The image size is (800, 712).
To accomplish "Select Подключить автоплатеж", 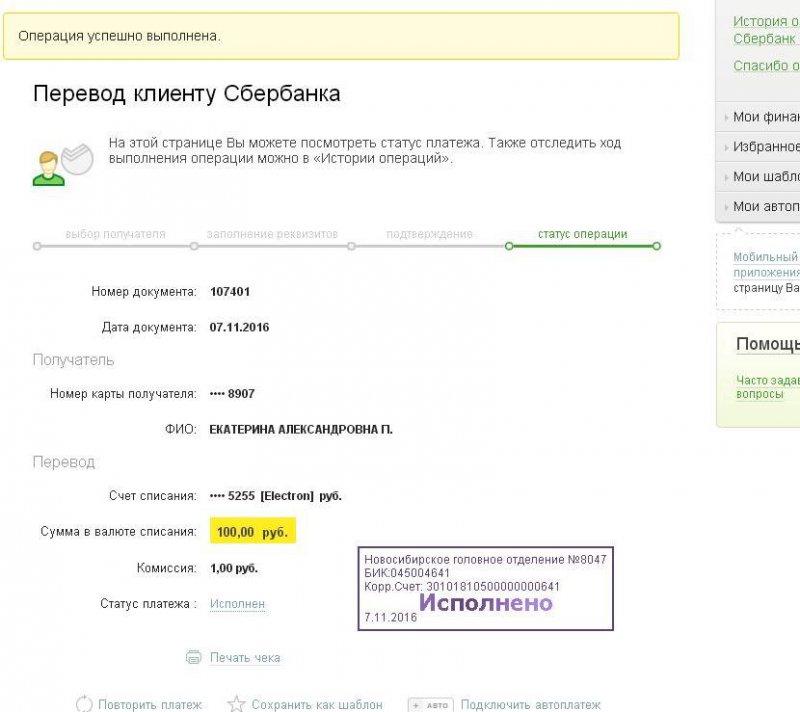I will point(531,704).
